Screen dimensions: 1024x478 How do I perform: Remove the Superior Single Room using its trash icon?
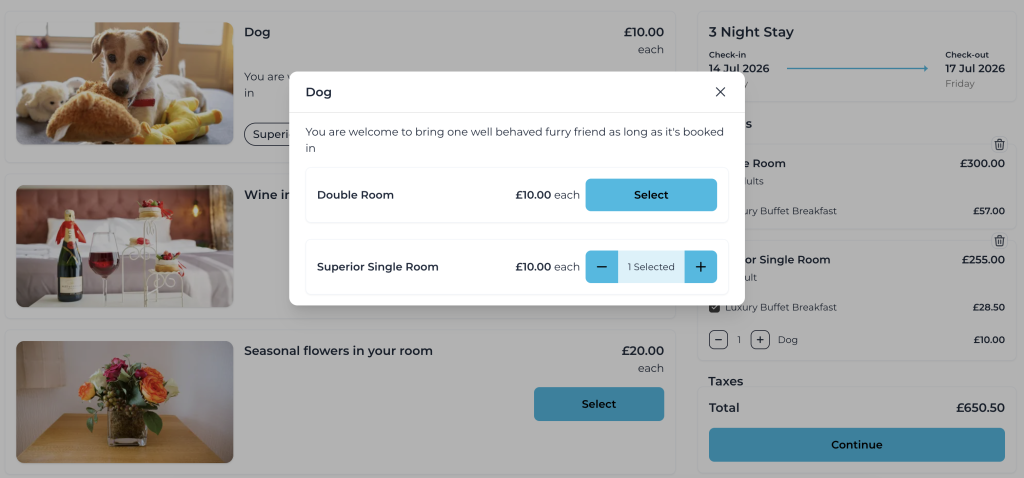coord(999,241)
